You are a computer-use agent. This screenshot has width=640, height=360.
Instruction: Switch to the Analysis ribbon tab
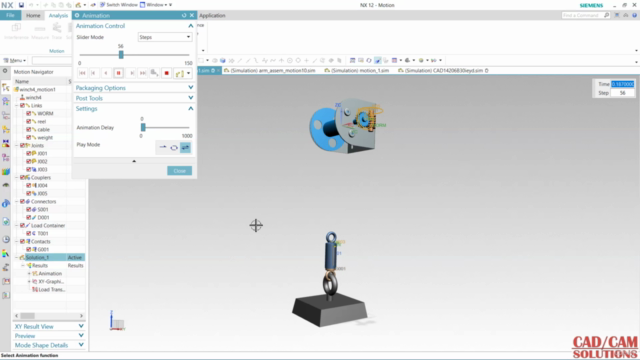[x=58, y=15]
